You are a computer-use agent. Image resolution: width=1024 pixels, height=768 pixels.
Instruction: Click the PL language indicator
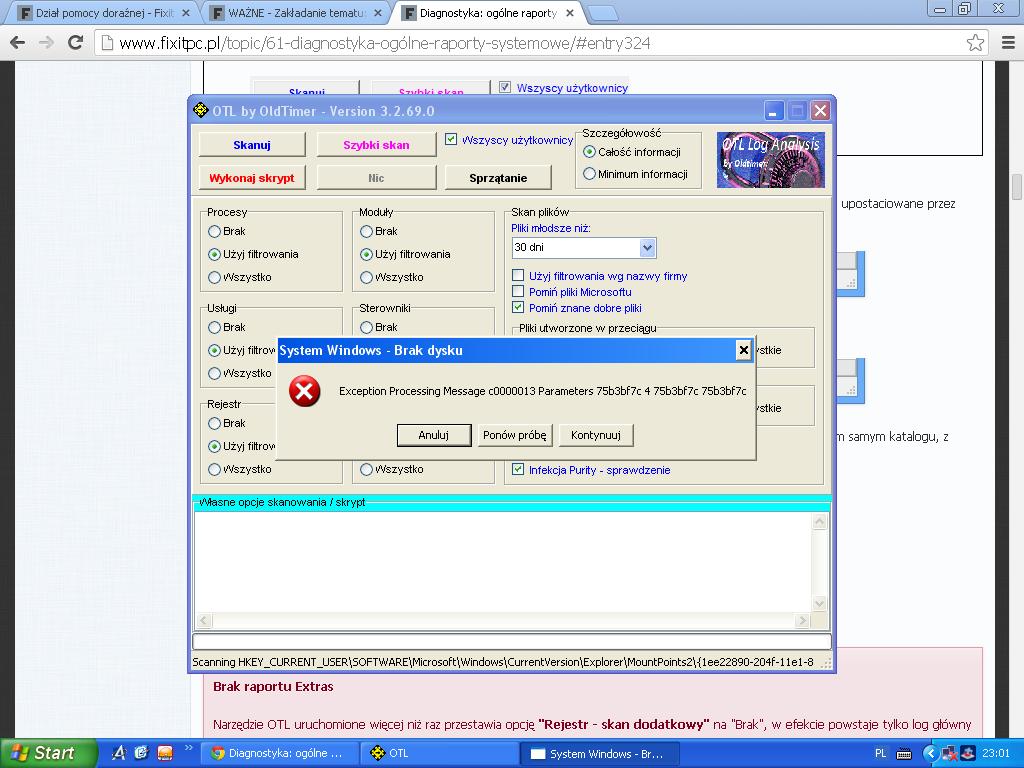click(880, 754)
